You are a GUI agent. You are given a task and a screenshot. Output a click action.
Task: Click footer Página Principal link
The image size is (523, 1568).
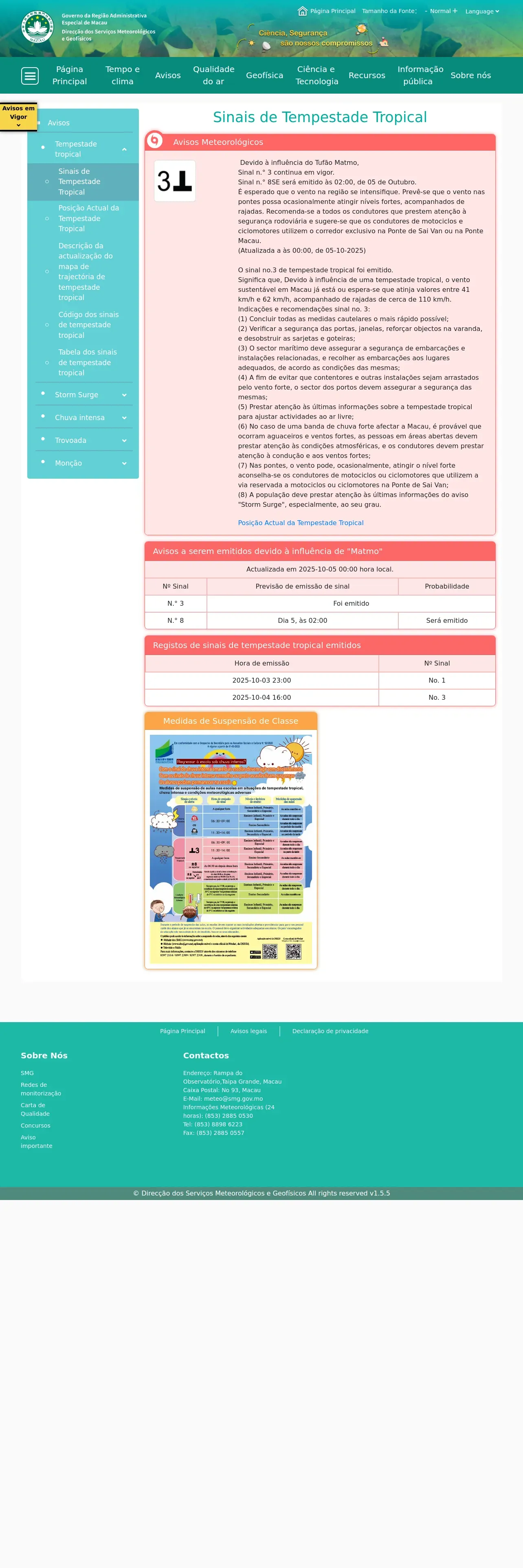(182, 1031)
